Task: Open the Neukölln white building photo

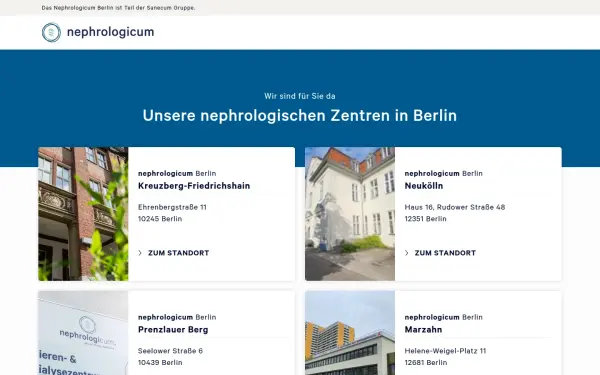Action: (x=350, y=214)
